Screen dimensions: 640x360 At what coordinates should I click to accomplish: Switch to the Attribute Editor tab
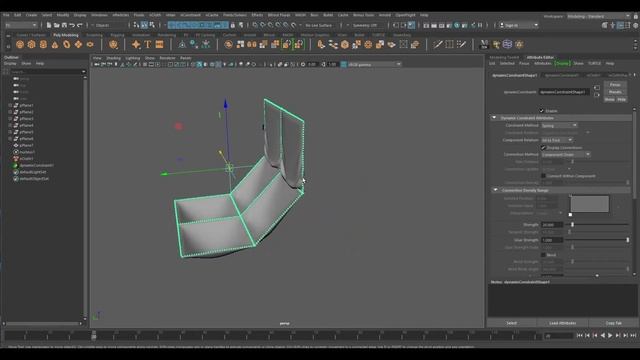point(540,58)
